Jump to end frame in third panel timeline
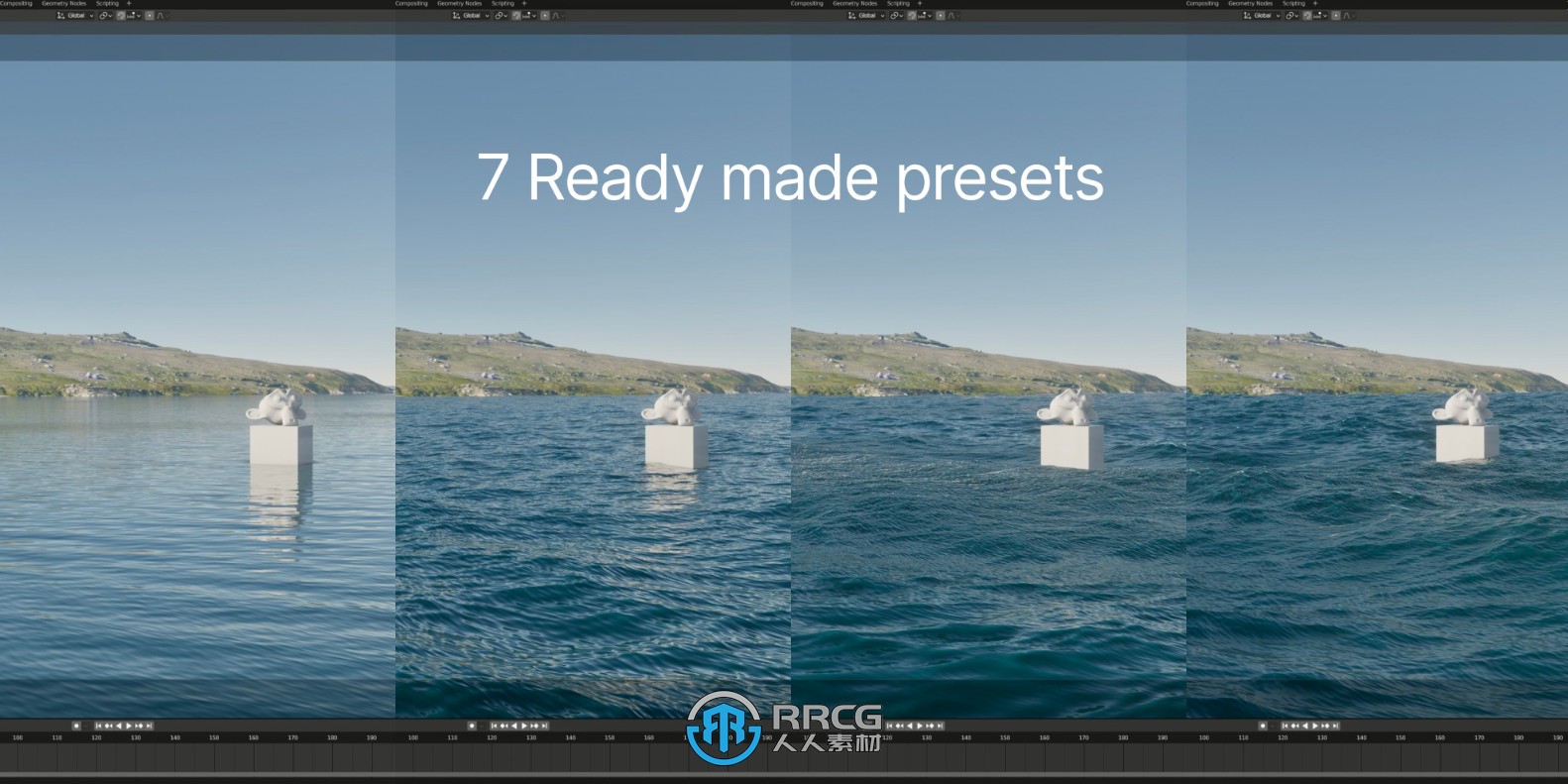This screenshot has height=784, width=1568. click(940, 726)
